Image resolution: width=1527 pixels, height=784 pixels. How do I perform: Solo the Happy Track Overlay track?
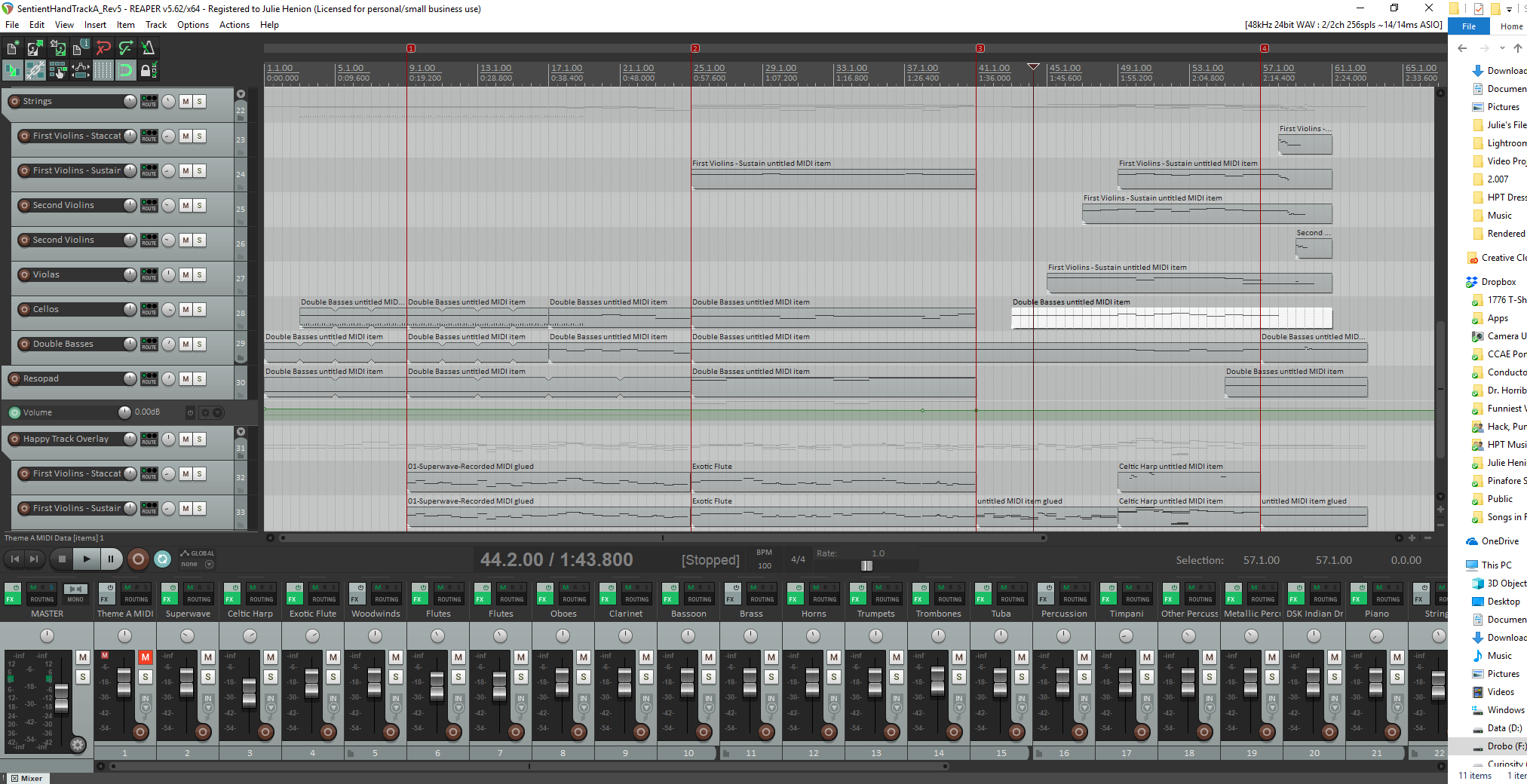(x=200, y=439)
